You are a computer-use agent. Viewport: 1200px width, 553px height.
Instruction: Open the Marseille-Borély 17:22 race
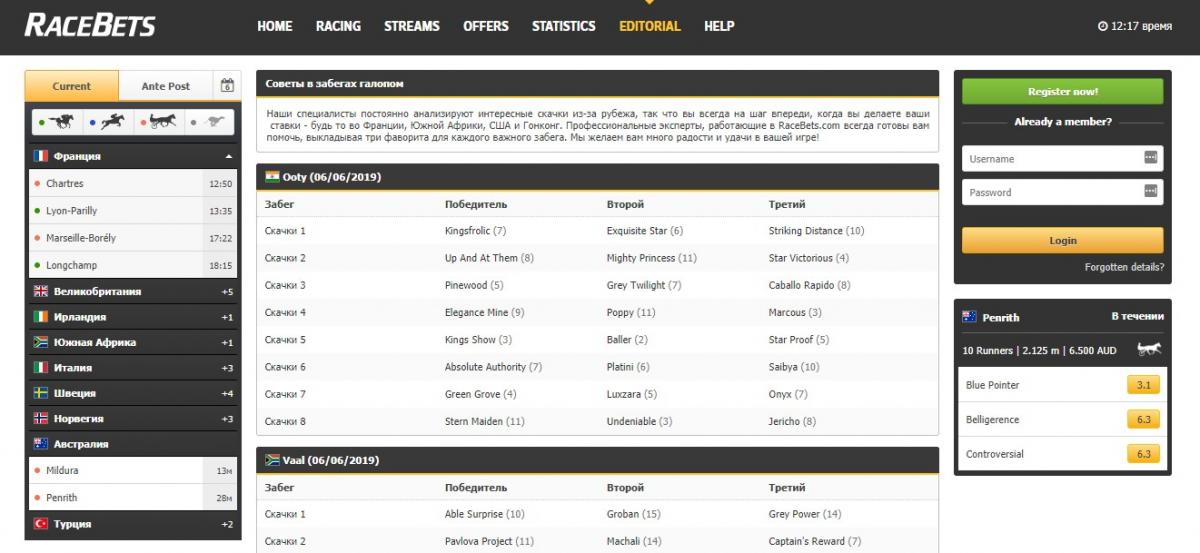[133, 238]
